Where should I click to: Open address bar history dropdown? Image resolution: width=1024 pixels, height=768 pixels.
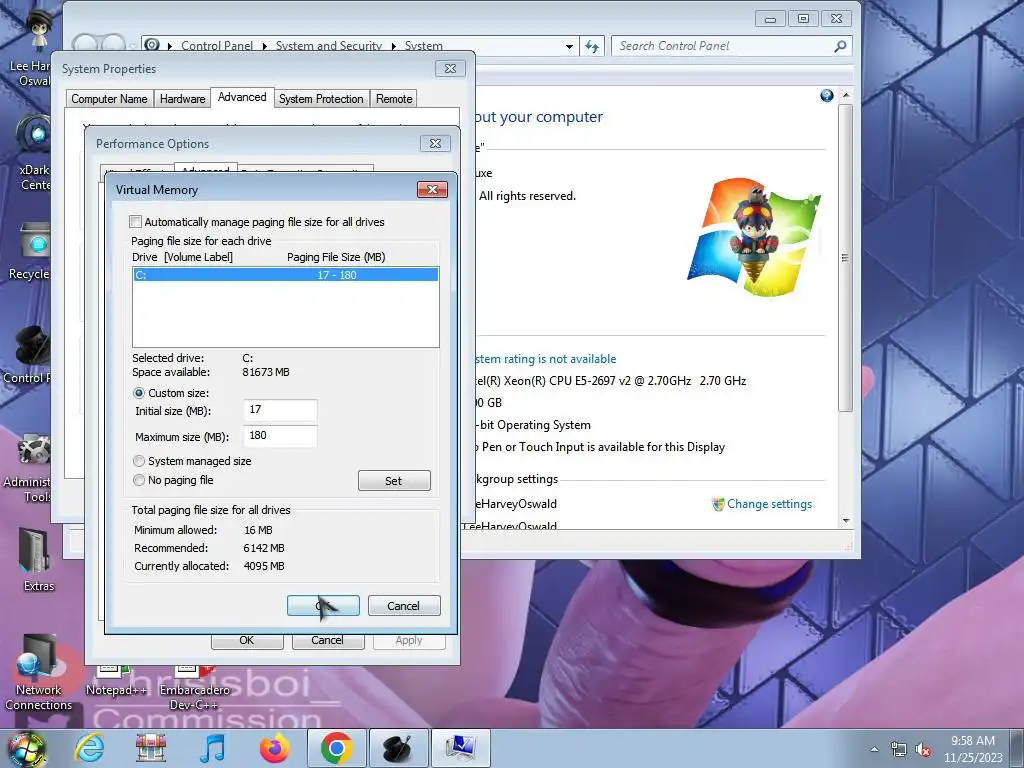click(569, 46)
